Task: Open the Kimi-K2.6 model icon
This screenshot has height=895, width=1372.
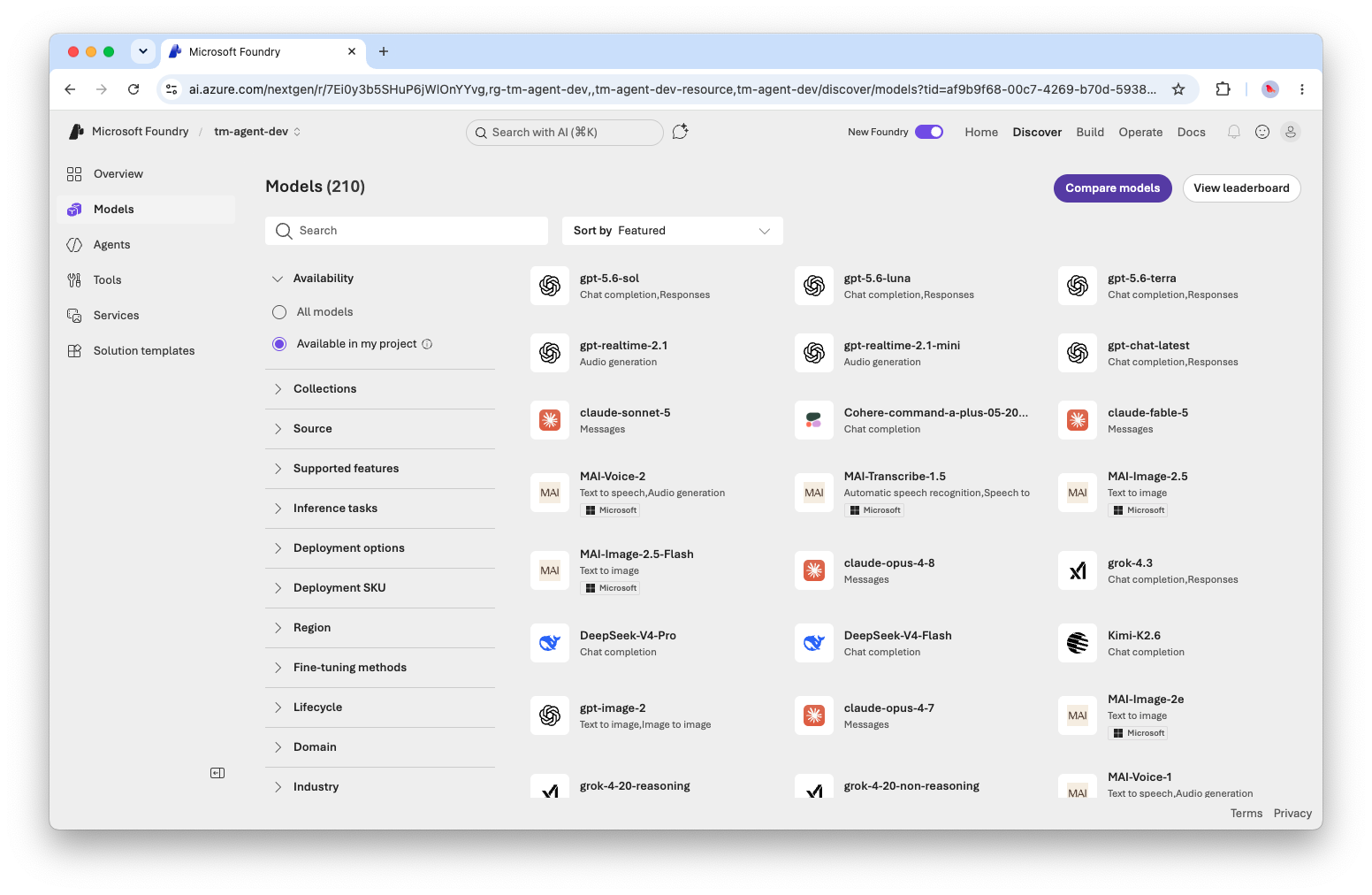Action: click(1078, 643)
